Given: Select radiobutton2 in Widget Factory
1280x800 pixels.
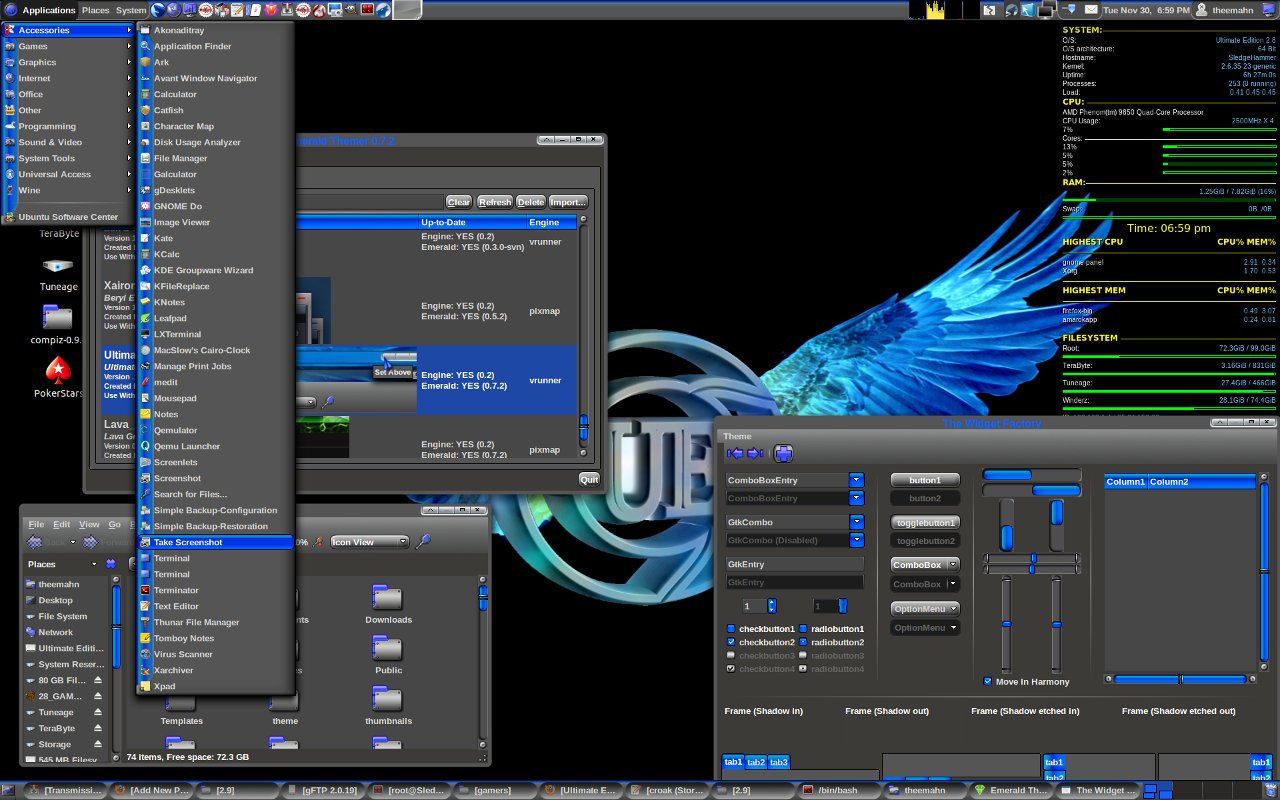Looking at the screenshot, I should pos(804,642).
